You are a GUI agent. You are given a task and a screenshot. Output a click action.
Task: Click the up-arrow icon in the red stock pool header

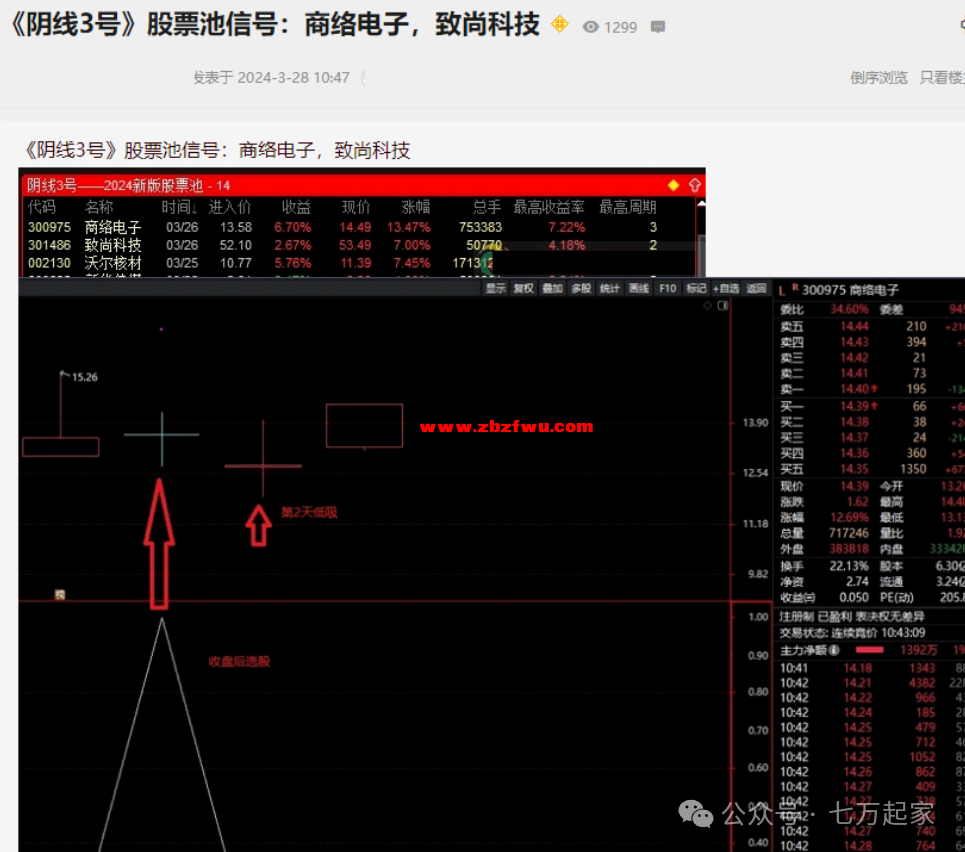tap(695, 185)
